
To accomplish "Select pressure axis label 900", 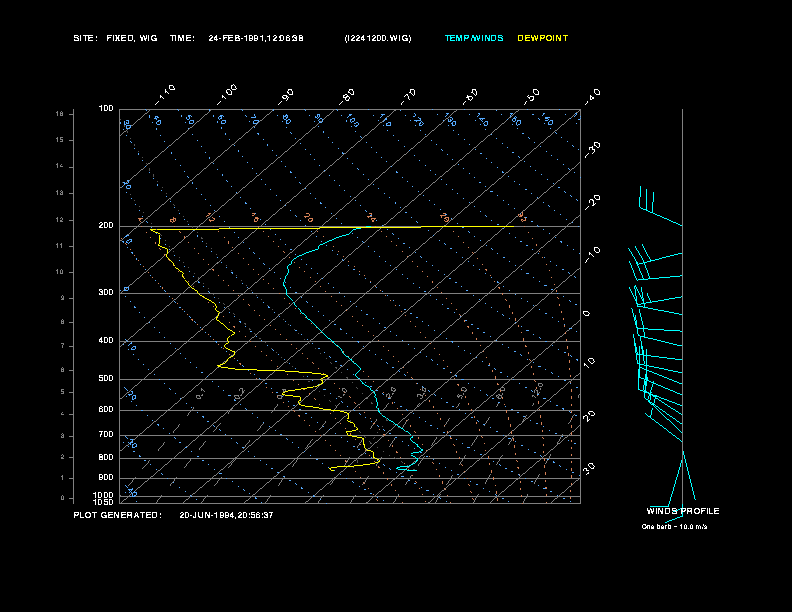I will (x=106, y=477).
